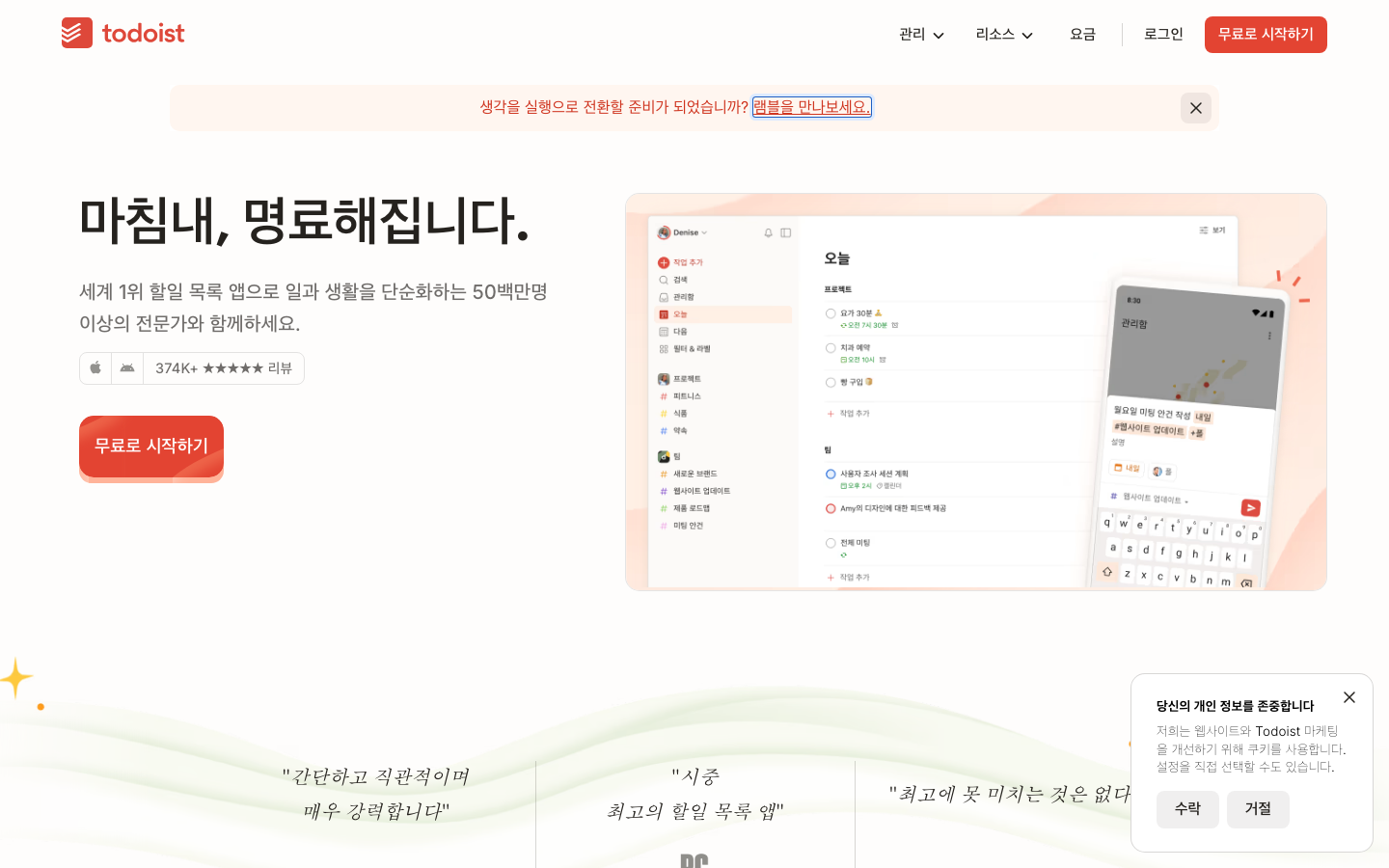This screenshot has width=1389, height=868.
Task: Accept cookies with the 수락 button
Action: pos(1187,809)
